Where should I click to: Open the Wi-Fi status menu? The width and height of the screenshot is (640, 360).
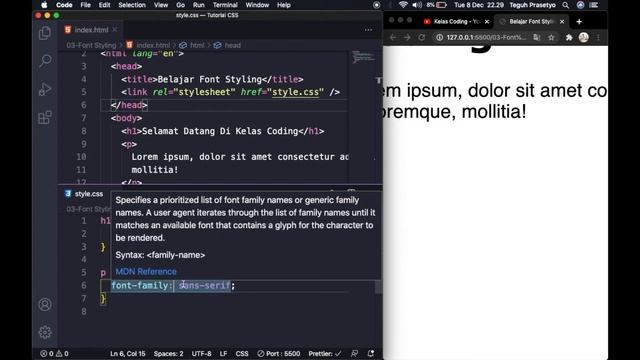403,5
